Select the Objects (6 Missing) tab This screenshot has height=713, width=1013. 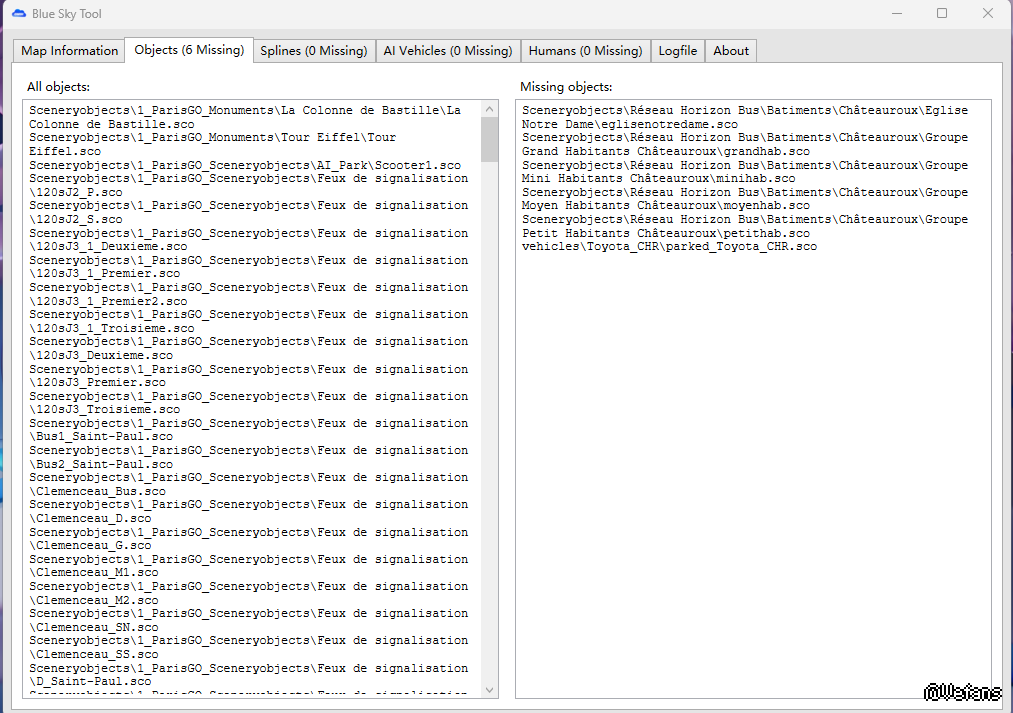(x=189, y=50)
